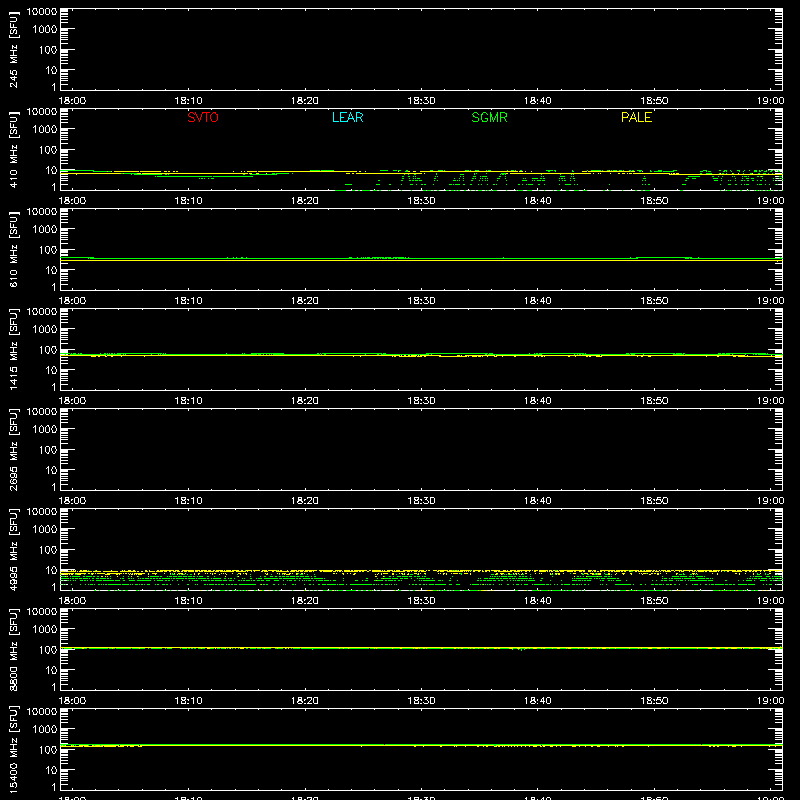Select the 1415 MHz [SFU] axis title
Screen dimensions: 800x800
[13, 349]
